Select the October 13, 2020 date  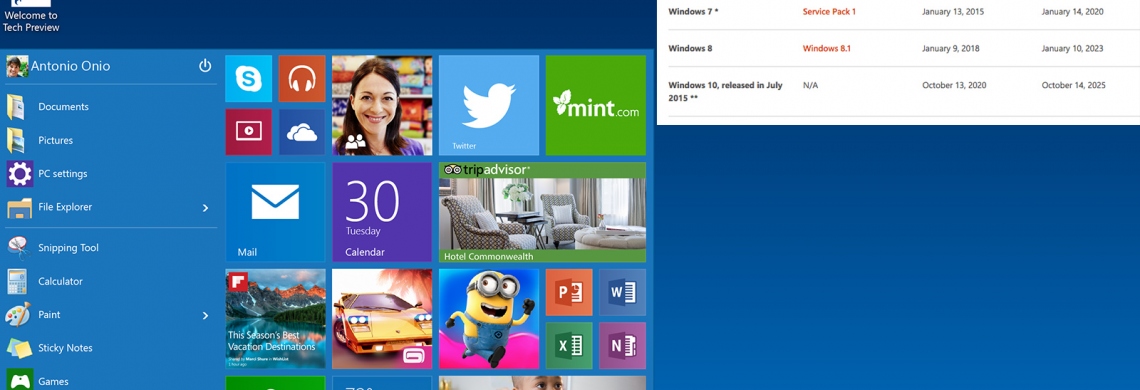click(954, 85)
